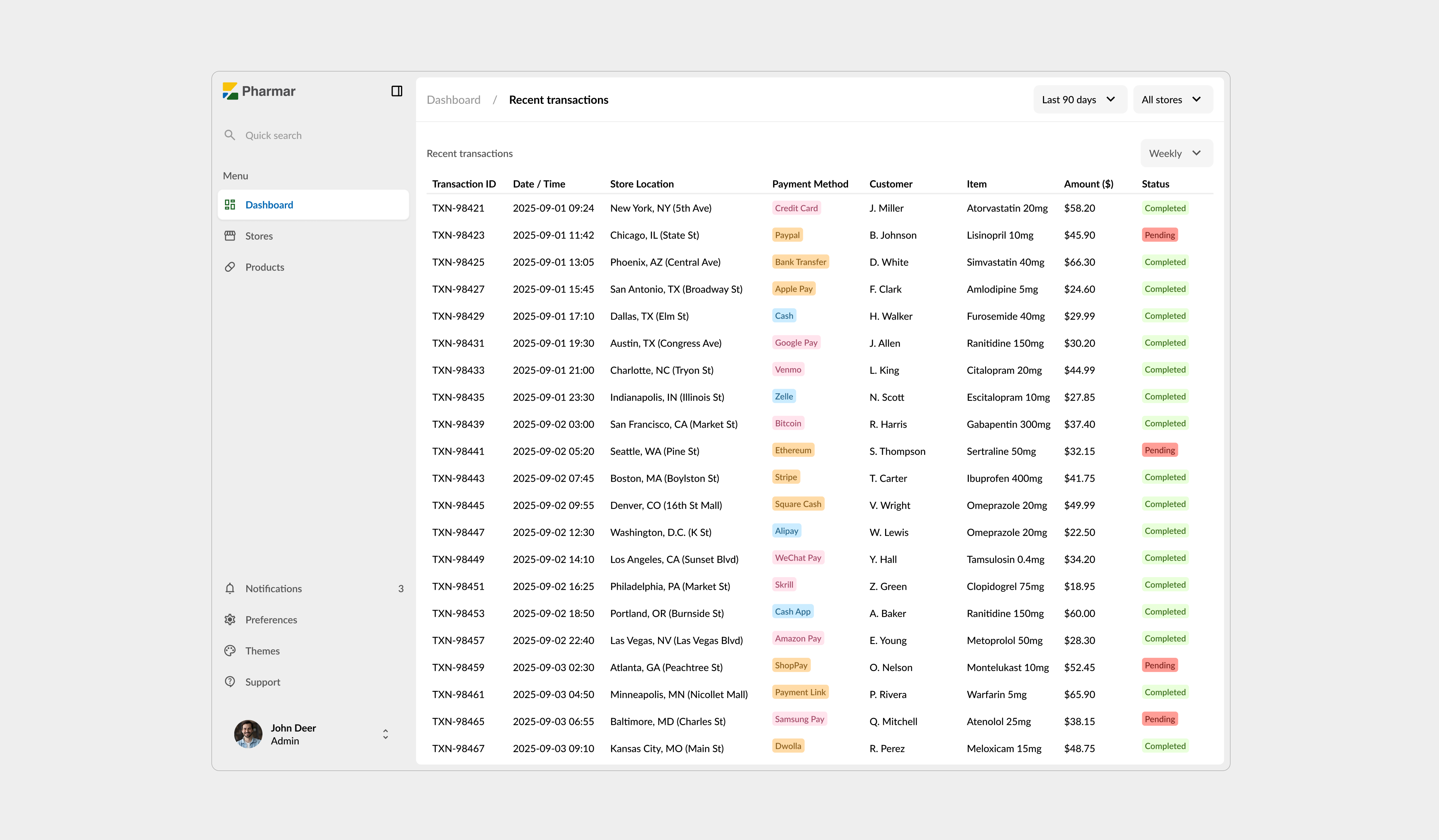This screenshot has width=1439, height=840.
Task: Go to the Dashboard breadcrumb link
Action: pos(454,100)
